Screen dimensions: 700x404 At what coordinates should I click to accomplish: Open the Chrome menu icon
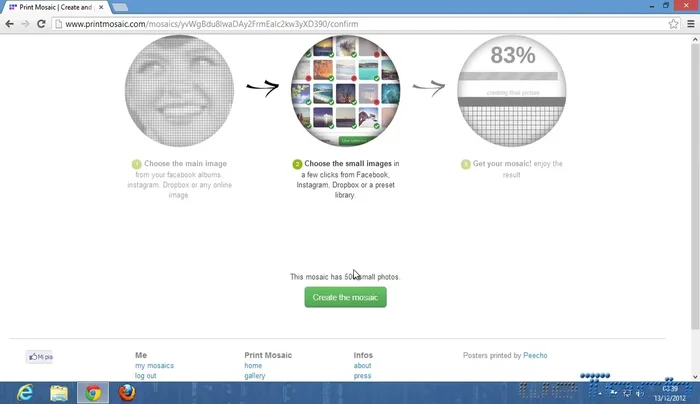pyautogui.click(x=688, y=23)
